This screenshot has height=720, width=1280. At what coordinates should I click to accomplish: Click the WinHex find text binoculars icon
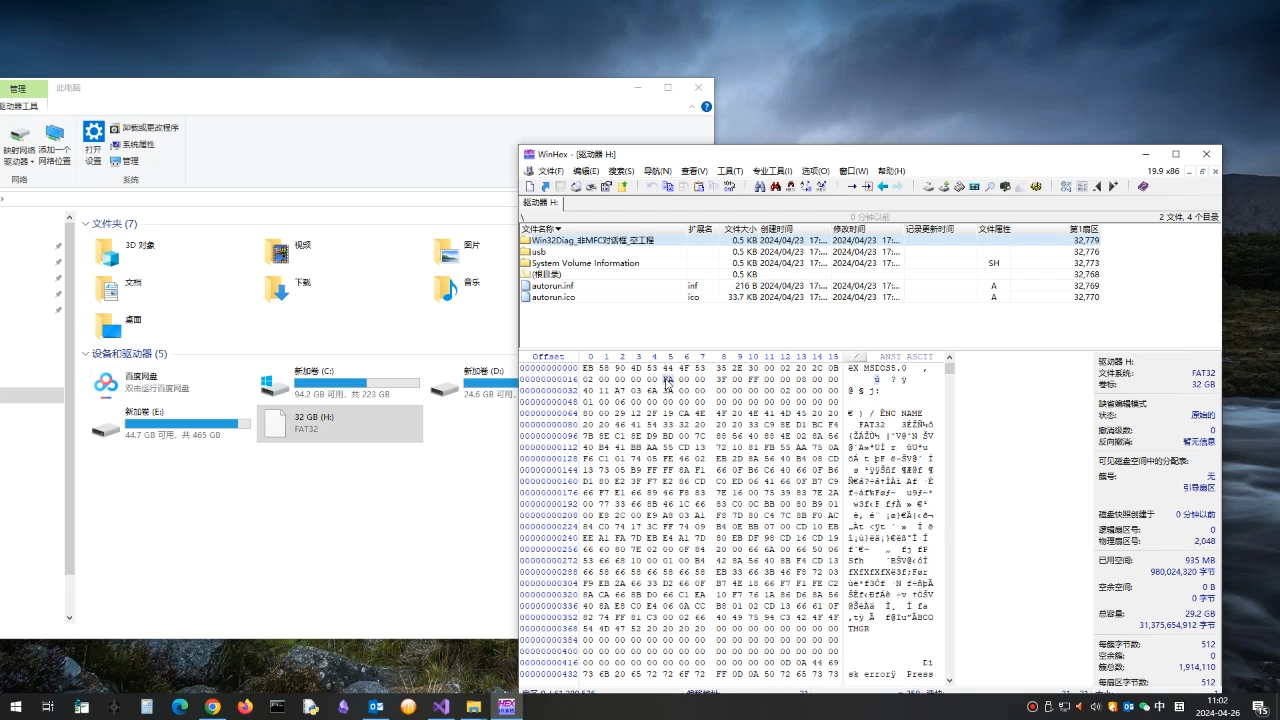coord(759,186)
